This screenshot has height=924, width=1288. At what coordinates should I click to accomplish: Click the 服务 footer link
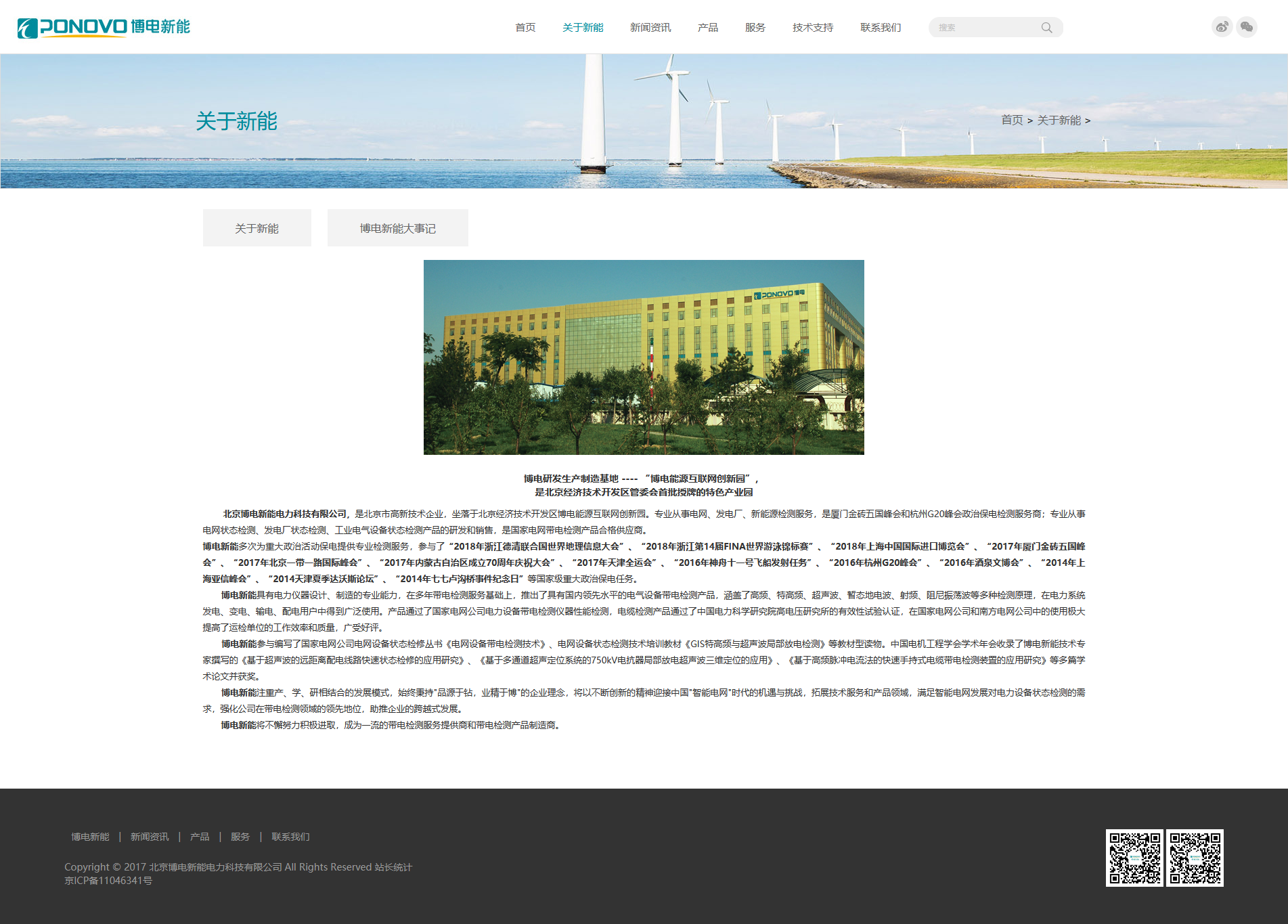point(240,837)
